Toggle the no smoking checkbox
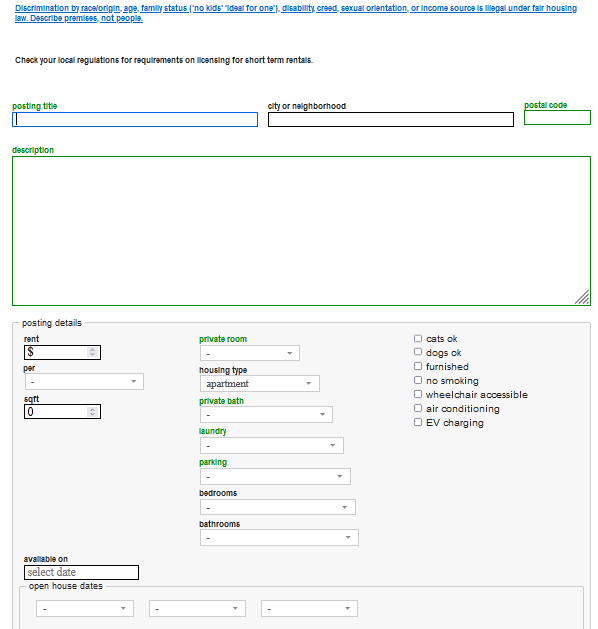 point(418,380)
